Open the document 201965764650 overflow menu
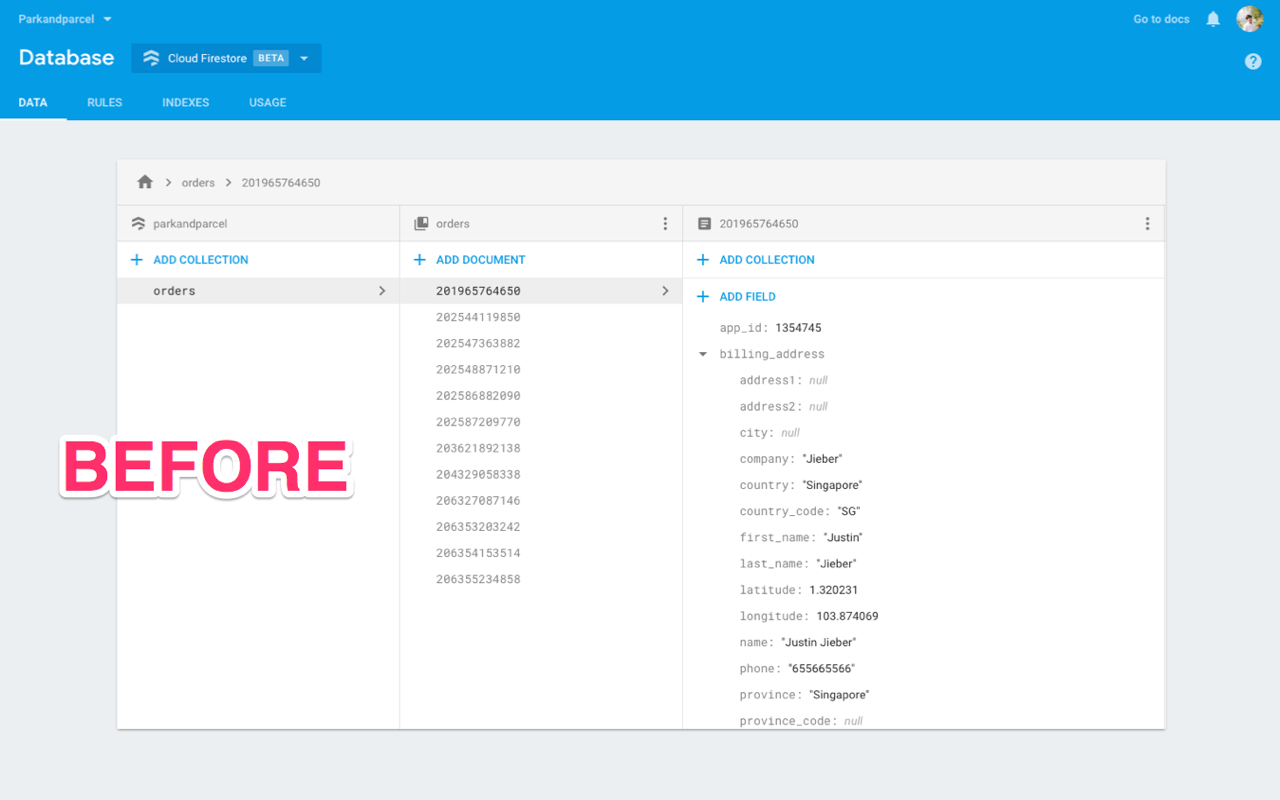The width and height of the screenshot is (1280, 800). point(1147,223)
